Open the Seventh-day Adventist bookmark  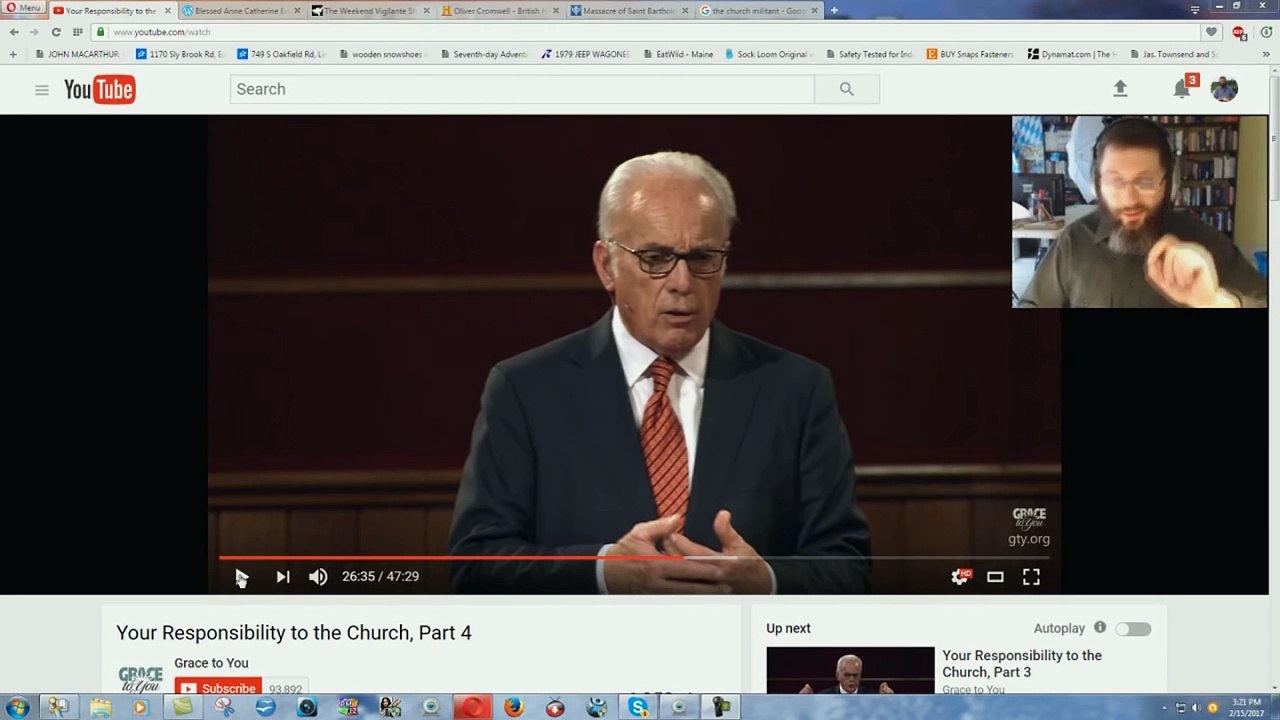pos(484,54)
